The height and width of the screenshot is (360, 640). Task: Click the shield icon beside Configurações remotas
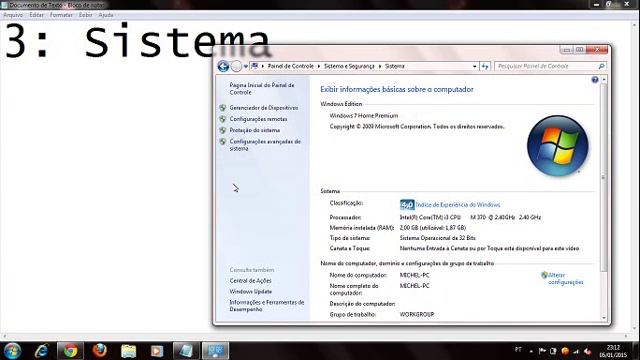pos(222,119)
